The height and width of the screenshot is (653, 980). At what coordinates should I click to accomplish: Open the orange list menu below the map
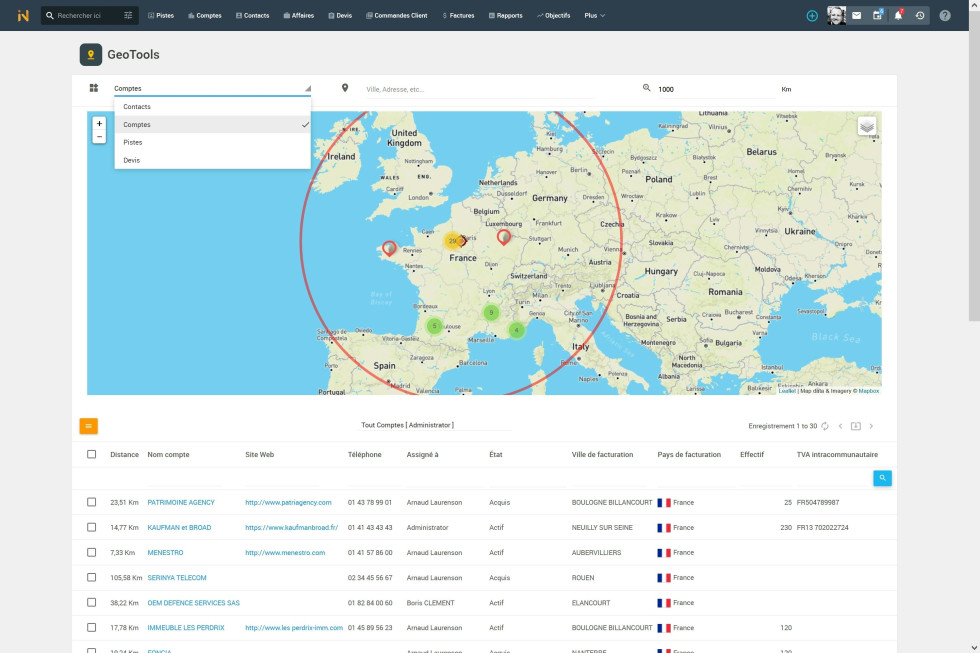[89, 425]
